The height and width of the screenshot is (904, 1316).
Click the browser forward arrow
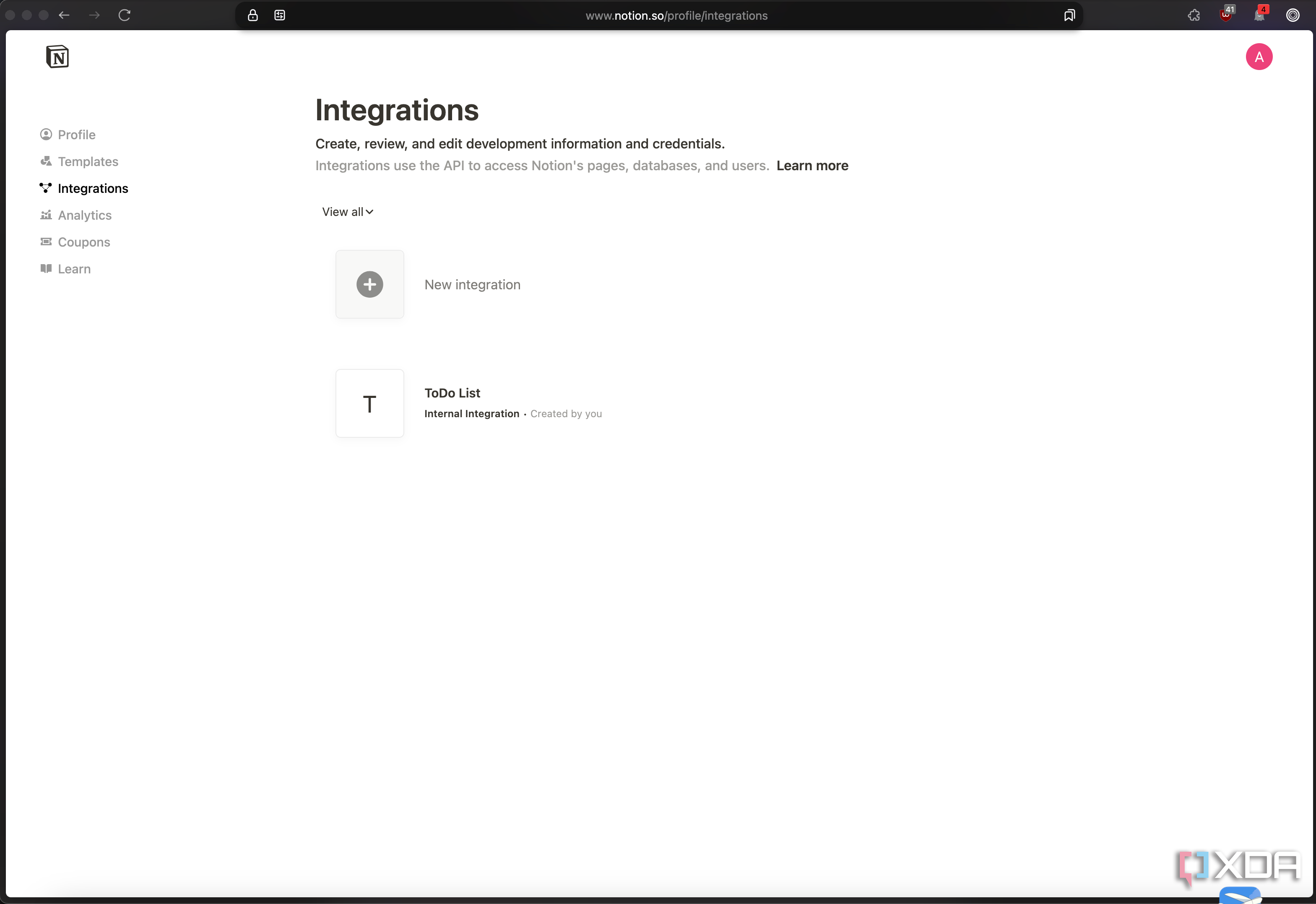coord(94,15)
